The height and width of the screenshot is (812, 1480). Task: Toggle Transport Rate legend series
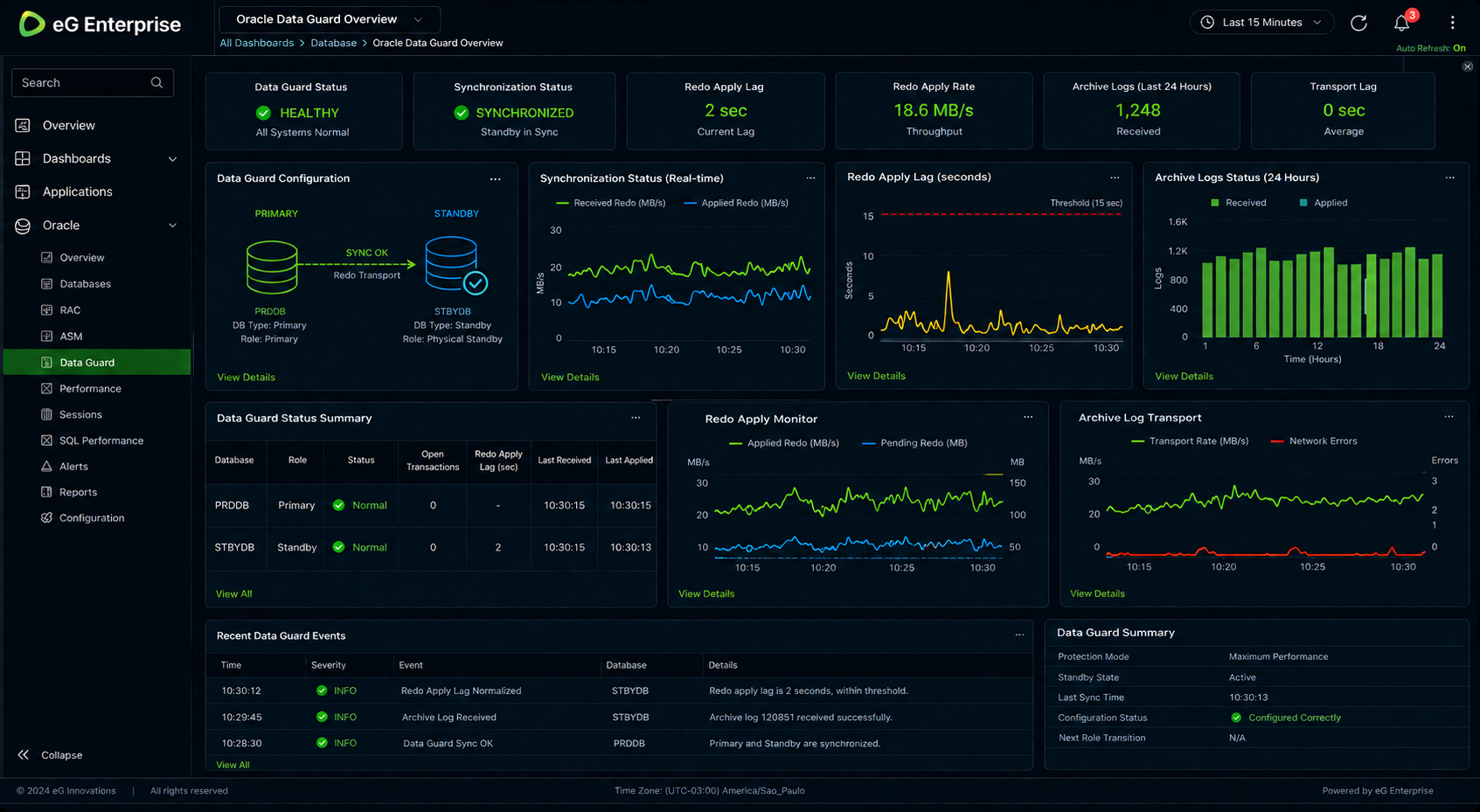pos(1190,441)
